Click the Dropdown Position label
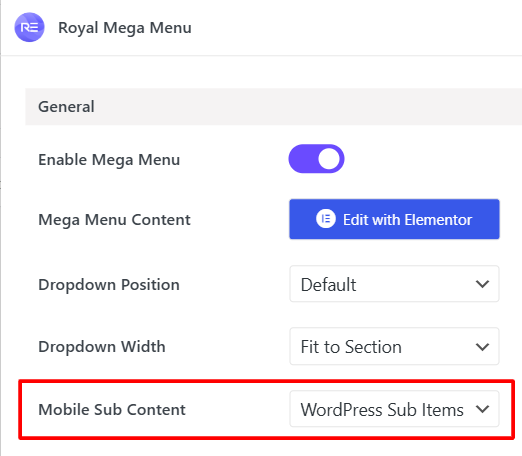522x456 pixels. (109, 285)
